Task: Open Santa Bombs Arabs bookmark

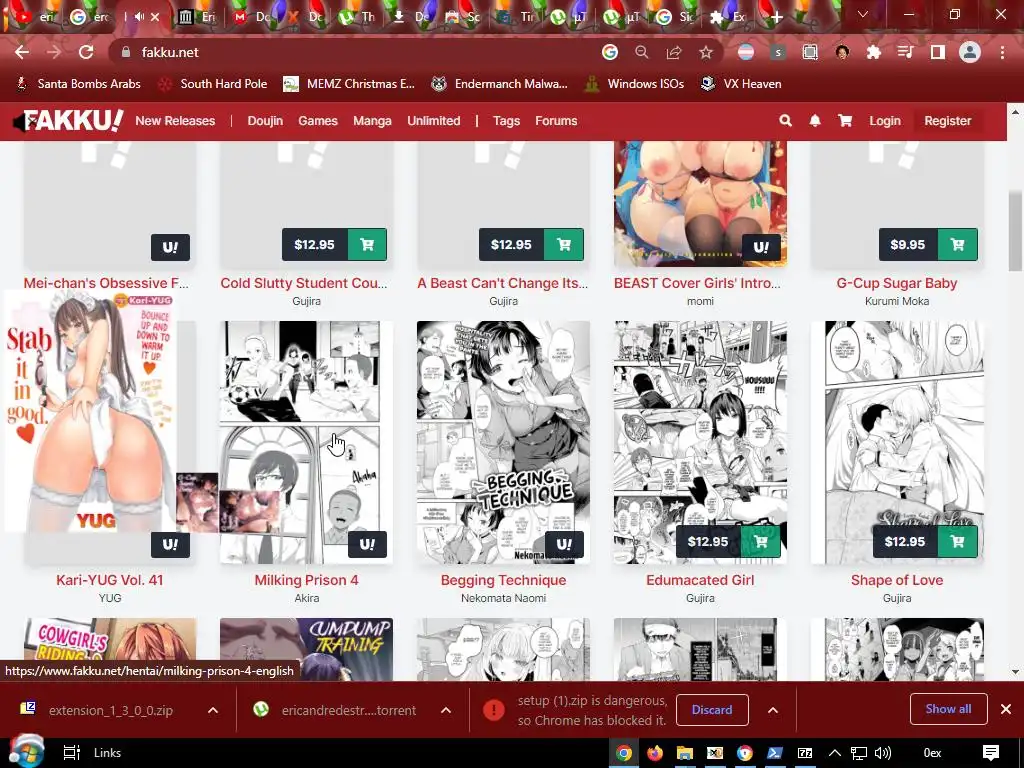Action: coord(78,84)
